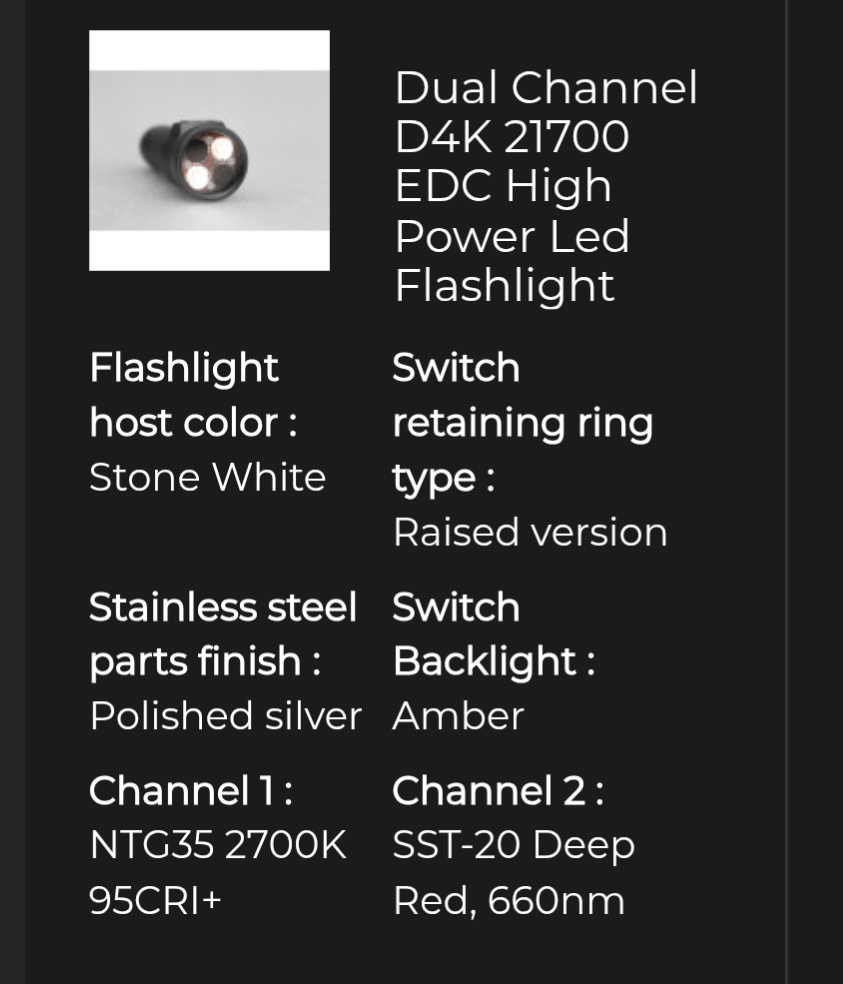This screenshot has width=843, height=984.
Task: Click "D4K 21700" in the product title
Action: point(511,137)
